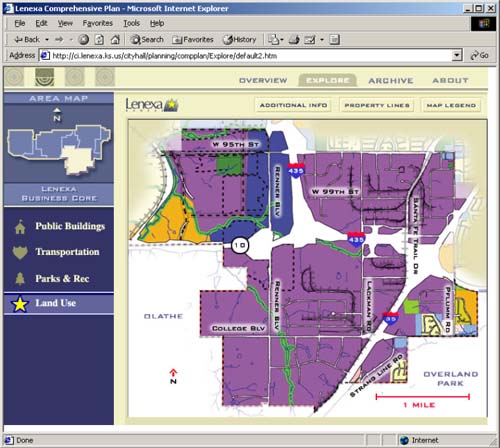Screen dimensions: 500x448
Task: Open the View menu
Action: click(x=65, y=23)
